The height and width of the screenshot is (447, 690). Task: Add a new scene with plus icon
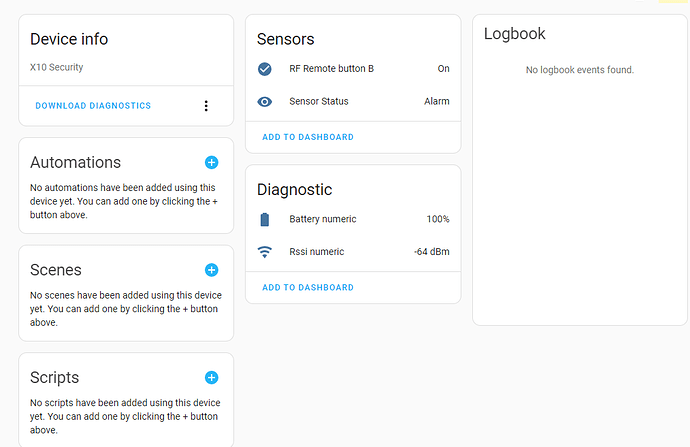[x=211, y=270]
